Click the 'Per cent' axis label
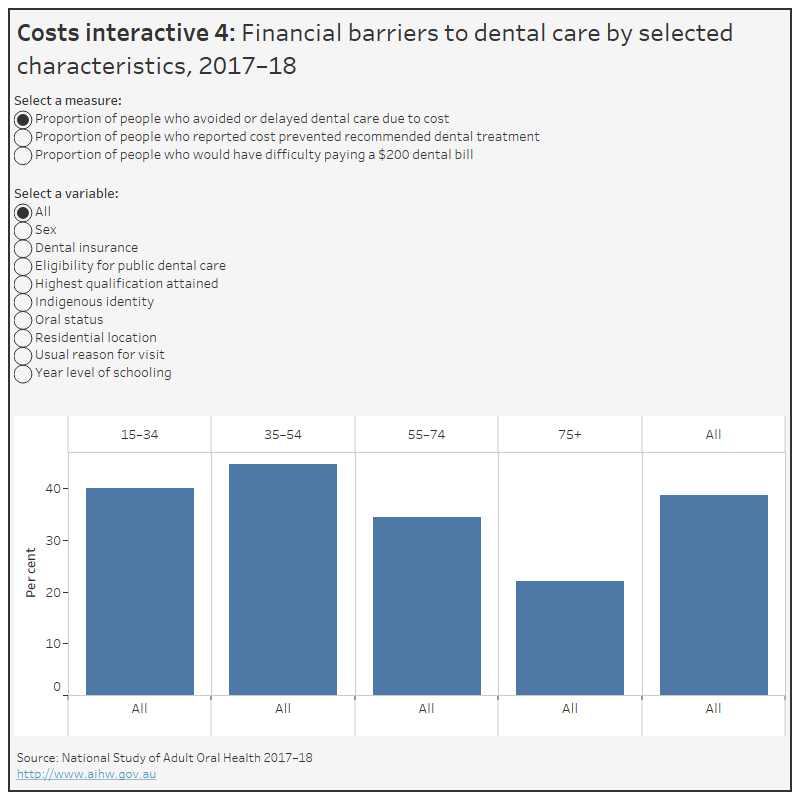 [31, 572]
